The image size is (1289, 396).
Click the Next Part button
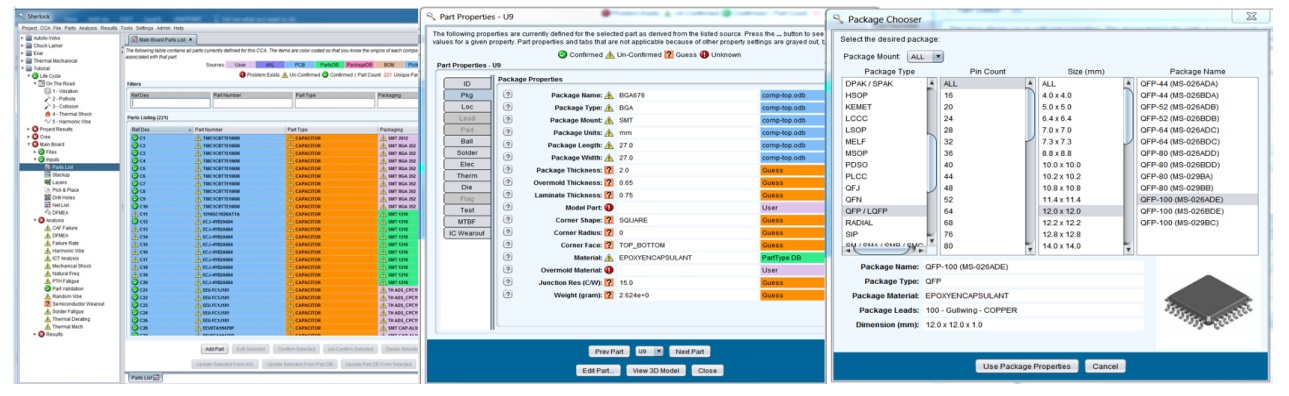tap(689, 352)
